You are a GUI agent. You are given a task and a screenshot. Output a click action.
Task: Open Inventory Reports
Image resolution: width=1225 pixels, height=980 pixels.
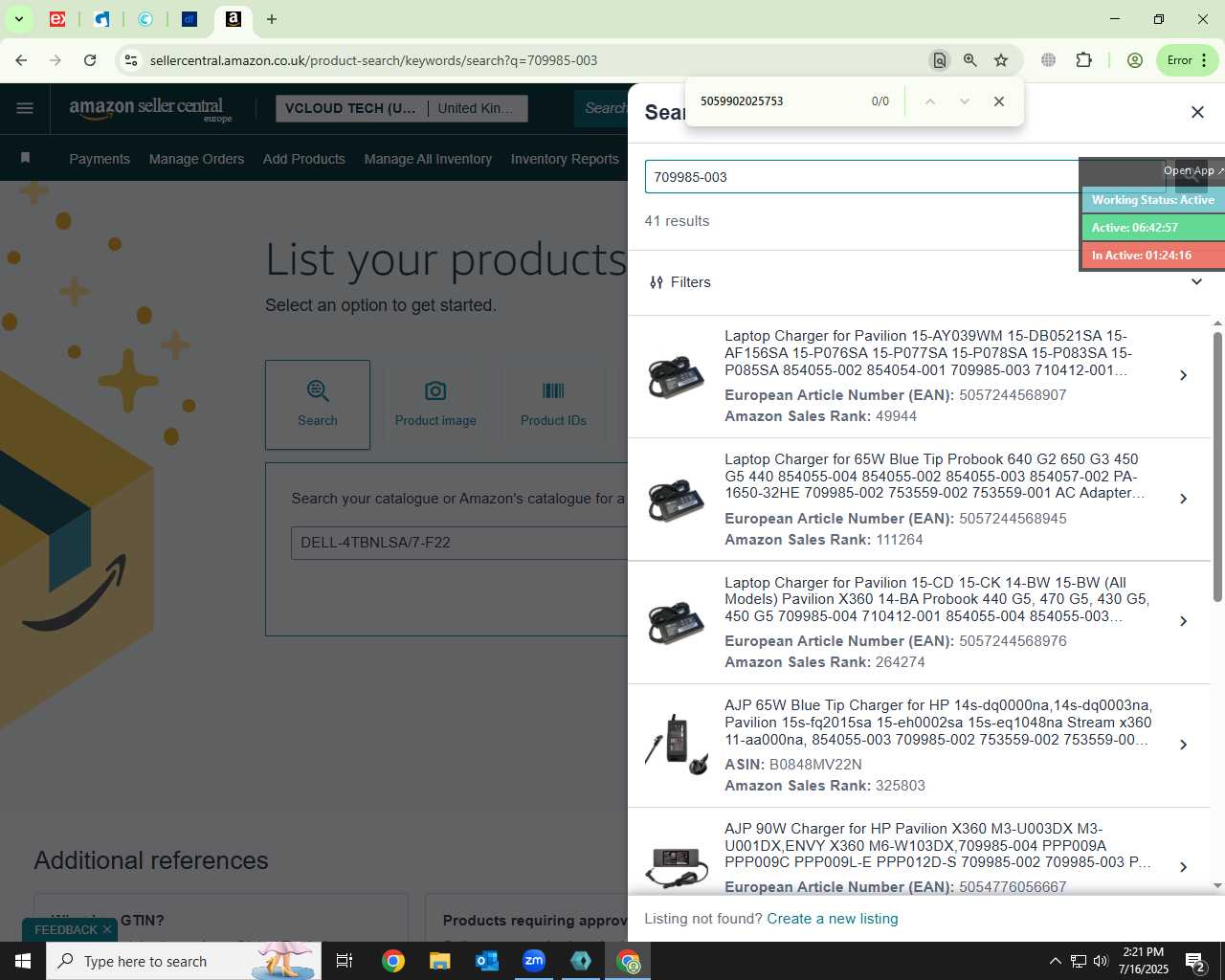565,159
